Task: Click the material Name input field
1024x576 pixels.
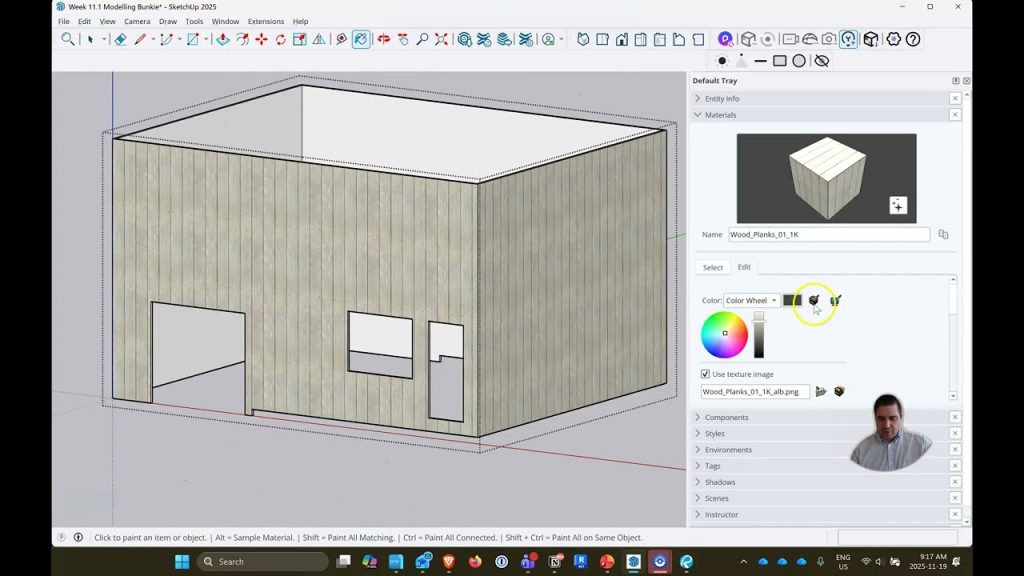Action: pos(828,235)
